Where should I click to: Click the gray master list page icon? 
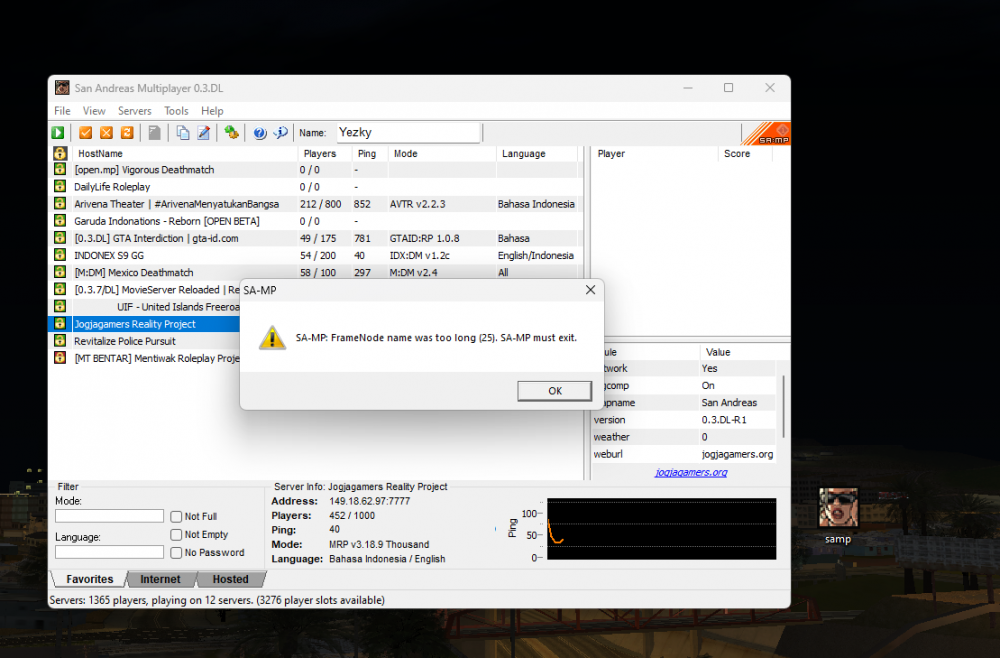click(154, 133)
